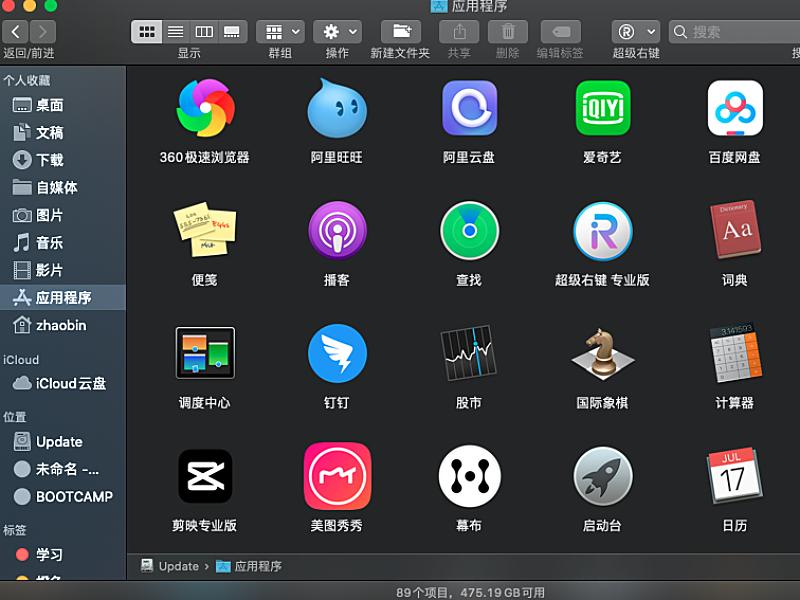The image size is (800, 600).
Task: Open the 爱奇艺 iQIYI app
Action: click(603, 108)
